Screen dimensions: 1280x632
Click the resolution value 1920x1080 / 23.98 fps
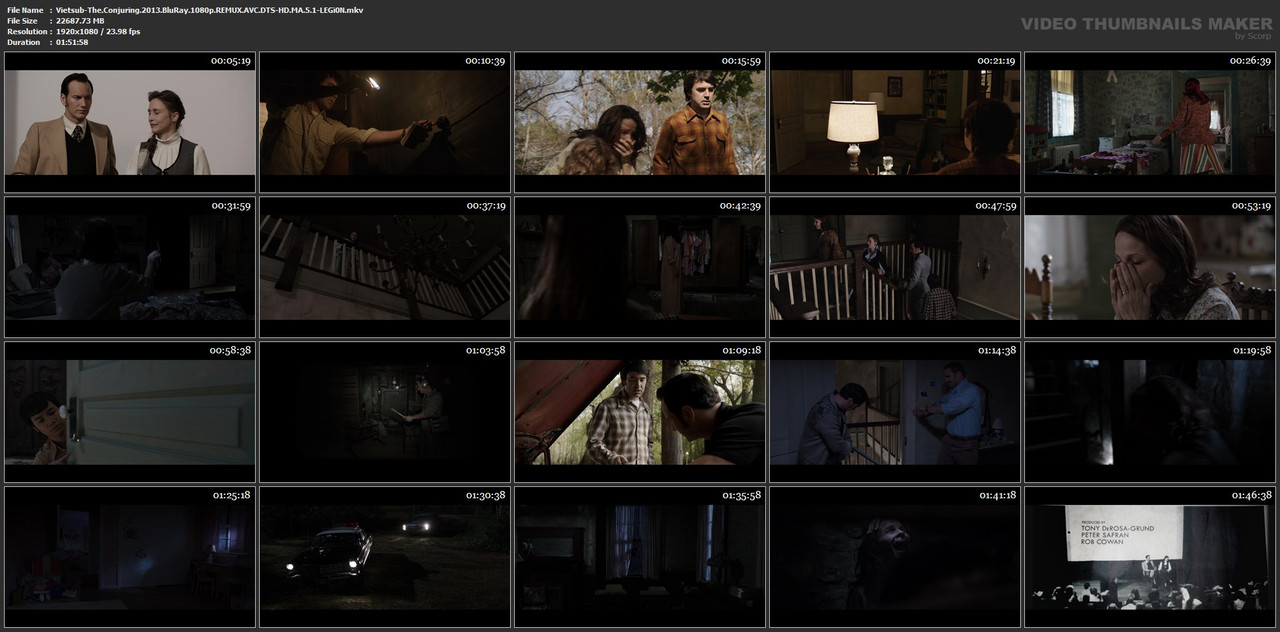pos(98,32)
